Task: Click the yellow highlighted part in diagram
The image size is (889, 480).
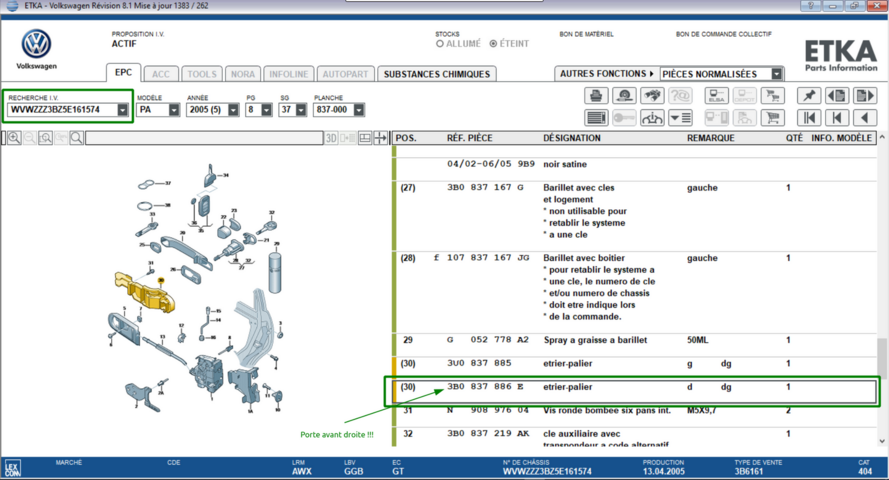Action: pos(144,292)
